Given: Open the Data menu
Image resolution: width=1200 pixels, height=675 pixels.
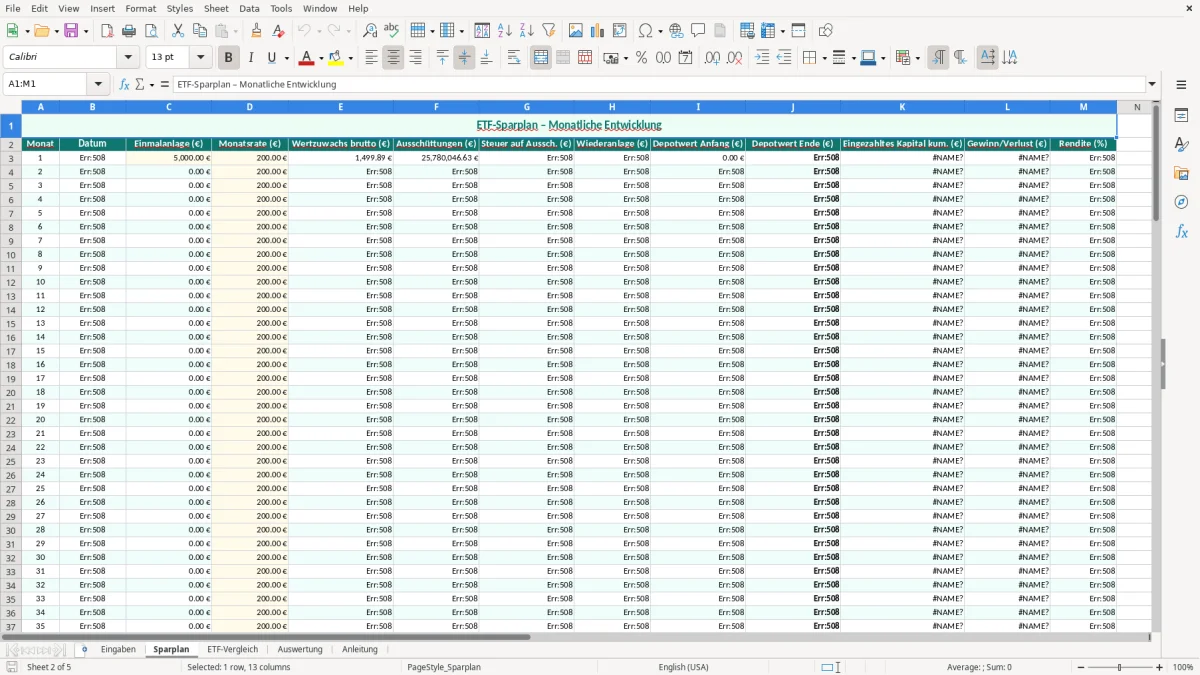Looking at the screenshot, I should coord(249,8).
